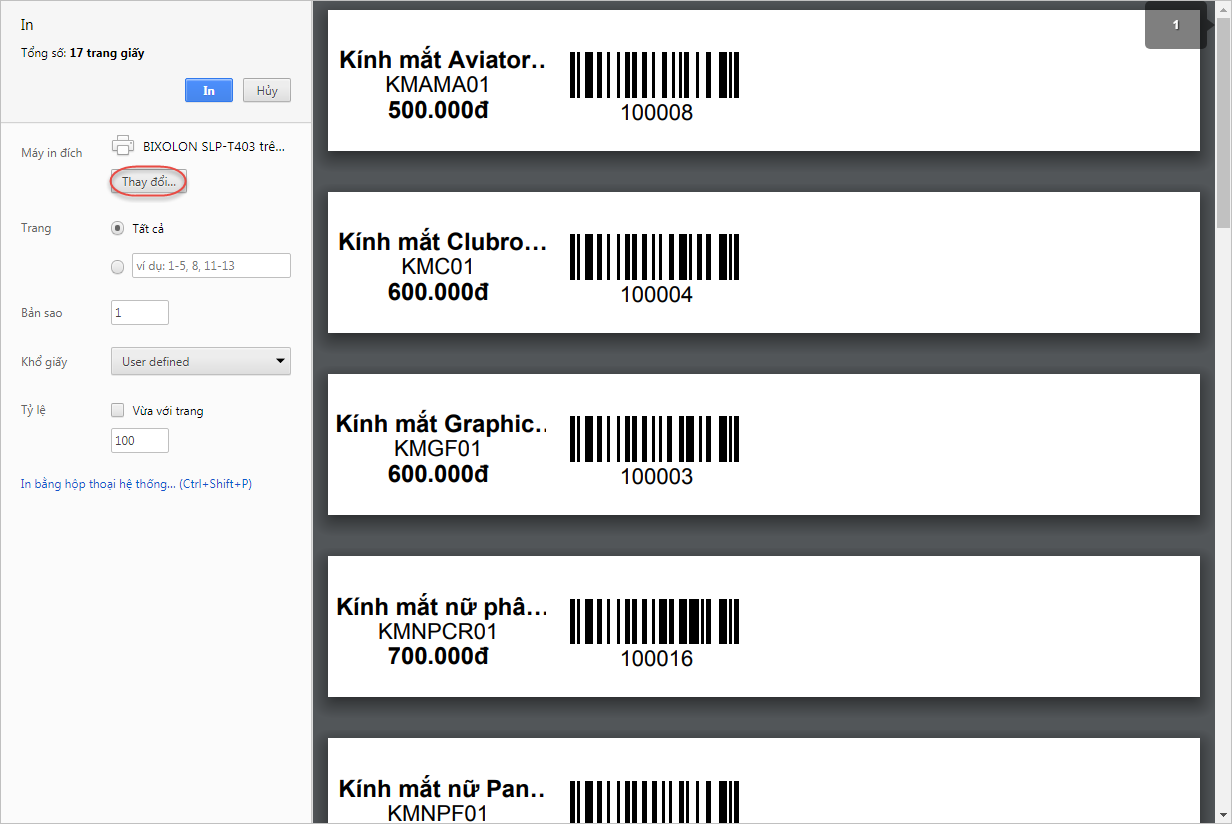1232x824 pixels.
Task: Click the barcode above 100008
Action: pos(655,75)
